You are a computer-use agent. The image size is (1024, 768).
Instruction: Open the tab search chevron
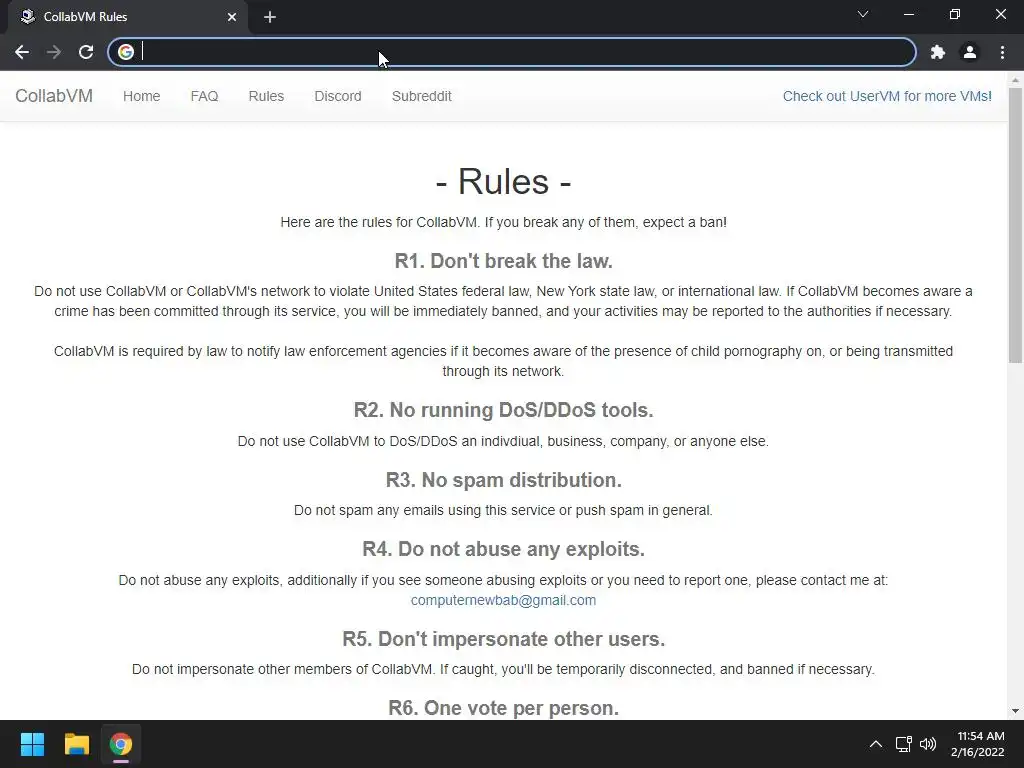click(x=863, y=14)
